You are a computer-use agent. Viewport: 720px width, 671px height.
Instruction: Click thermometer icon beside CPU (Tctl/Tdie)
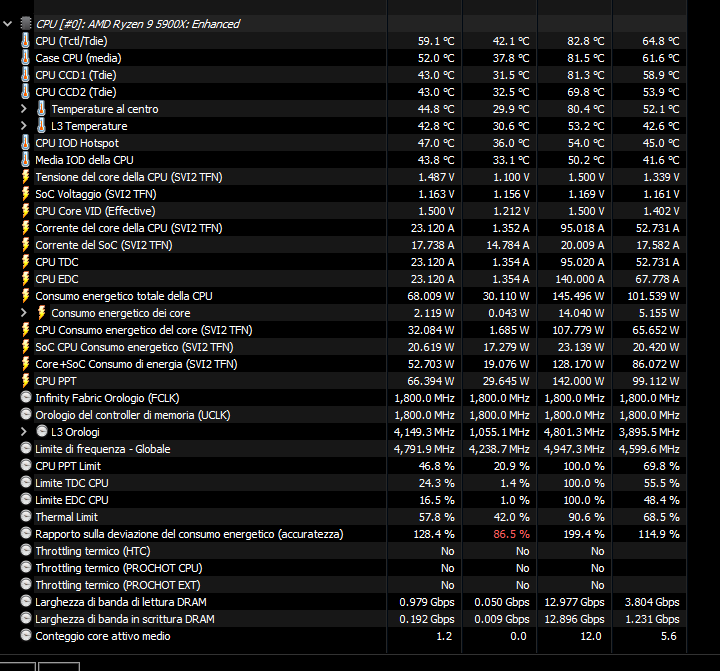26,41
